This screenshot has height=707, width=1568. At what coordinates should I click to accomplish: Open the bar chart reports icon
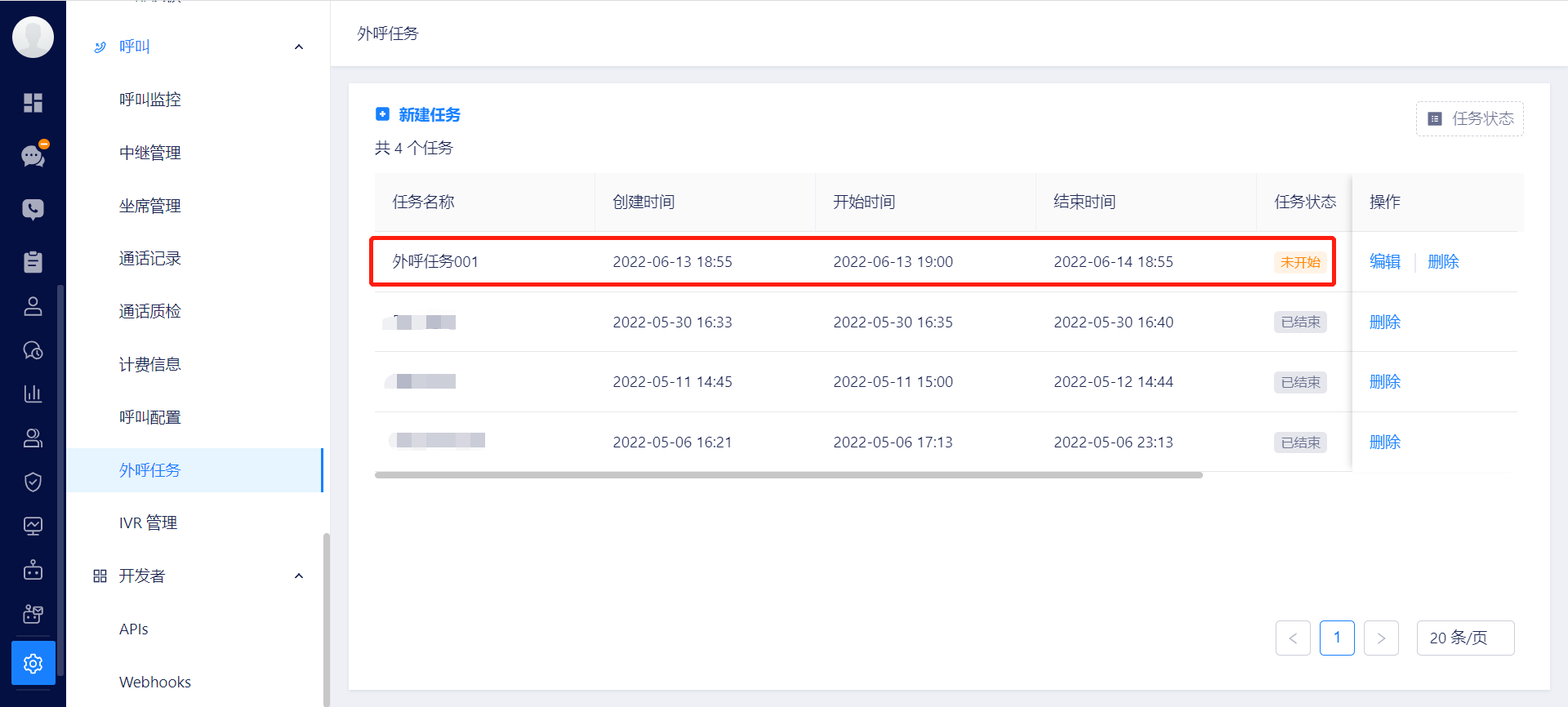tap(33, 394)
